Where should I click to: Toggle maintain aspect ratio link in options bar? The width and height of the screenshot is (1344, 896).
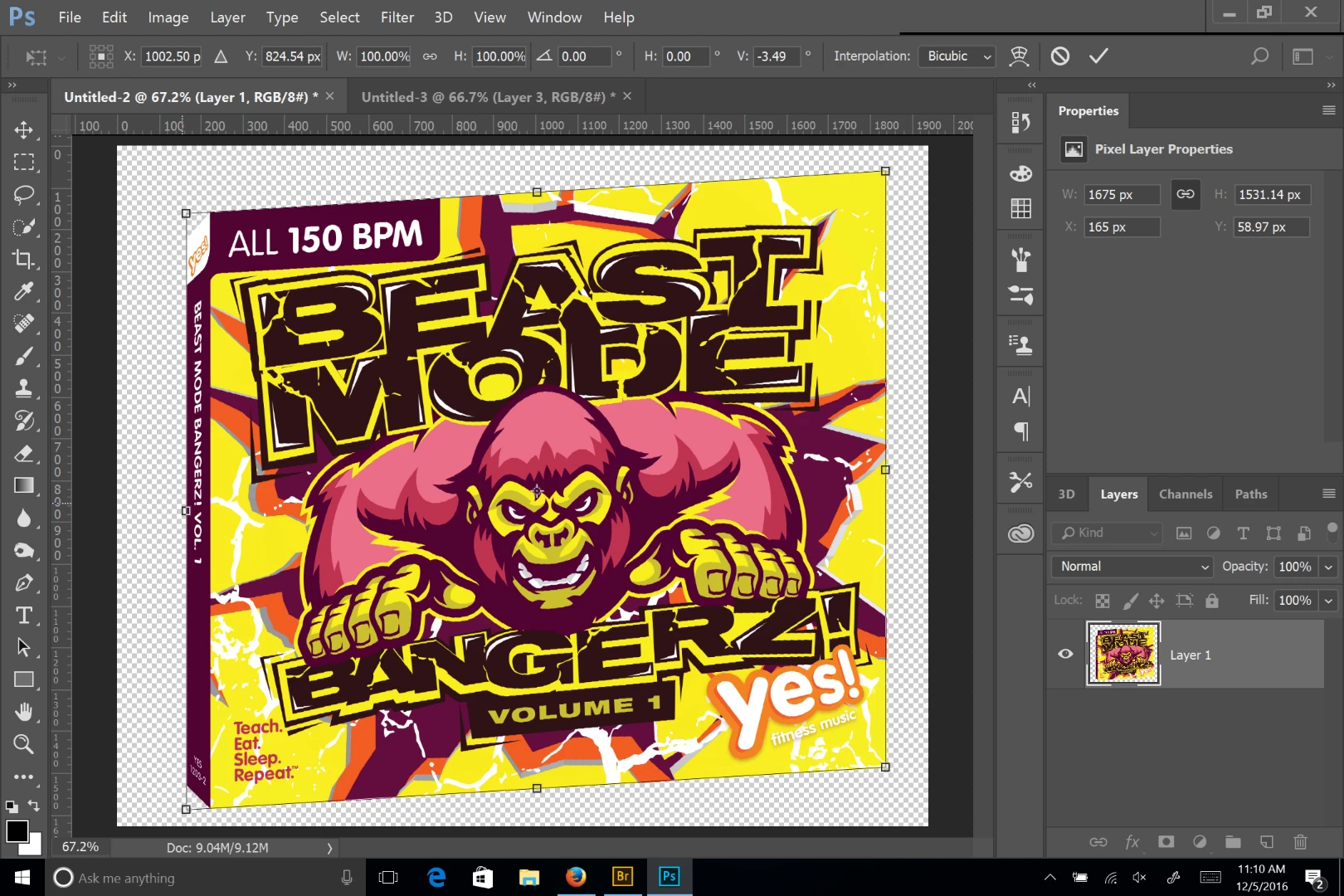click(x=430, y=56)
